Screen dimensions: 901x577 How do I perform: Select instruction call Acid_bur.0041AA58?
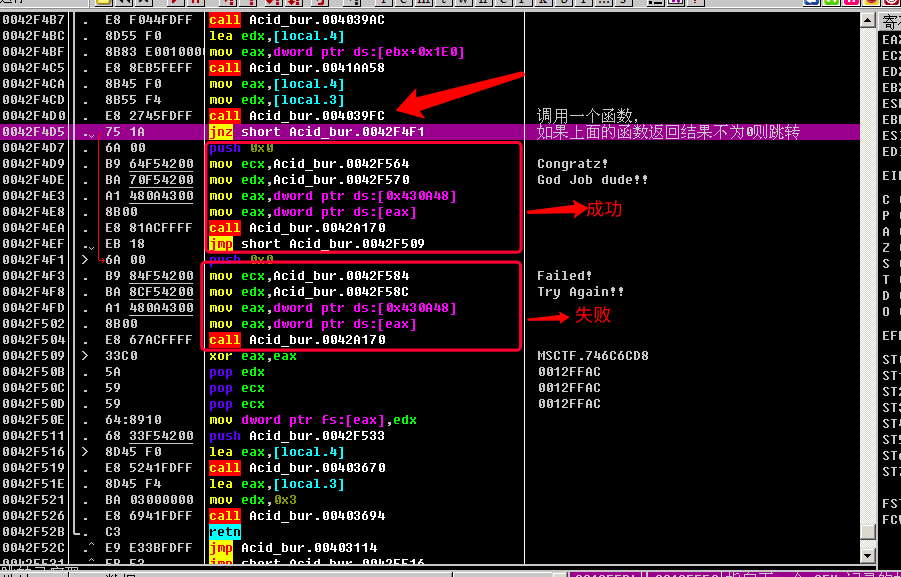[x=297, y=68]
